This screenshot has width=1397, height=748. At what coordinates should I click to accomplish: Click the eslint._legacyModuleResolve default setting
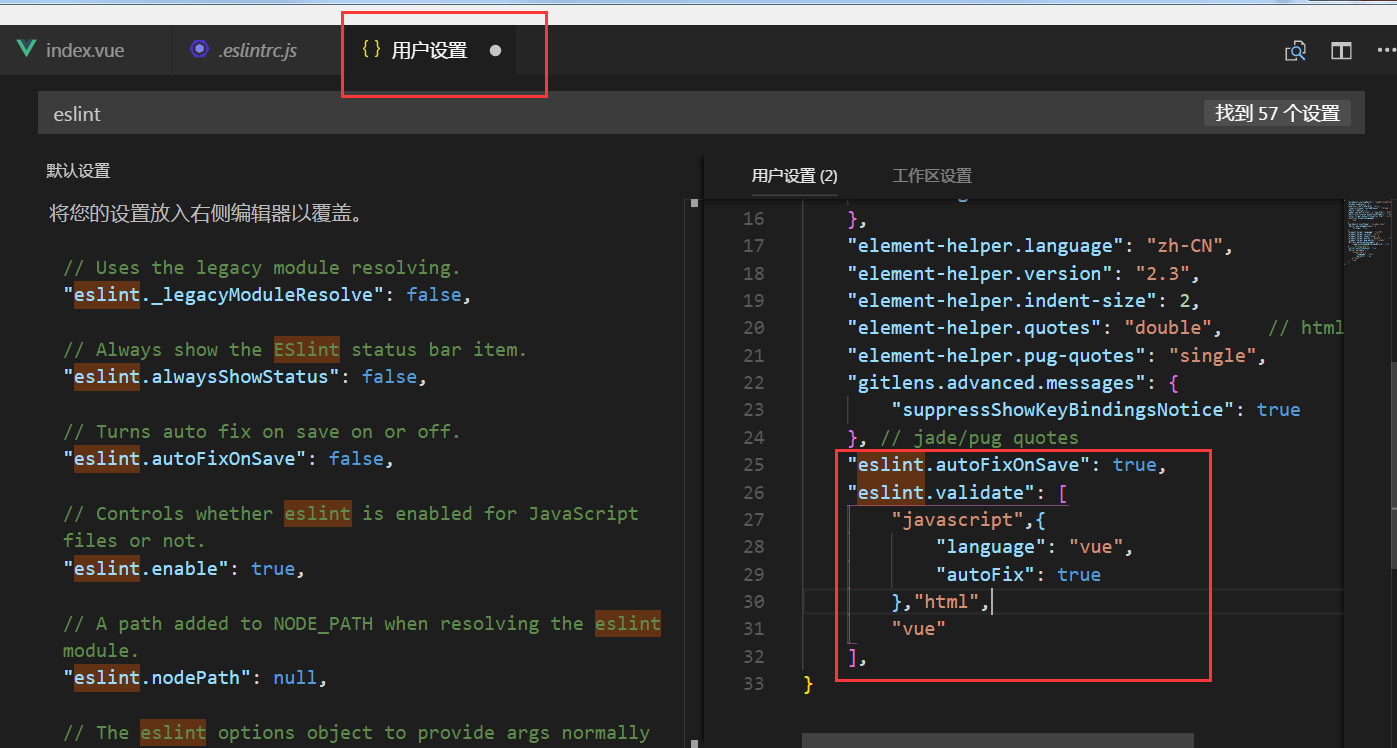(x=266, y=295)
